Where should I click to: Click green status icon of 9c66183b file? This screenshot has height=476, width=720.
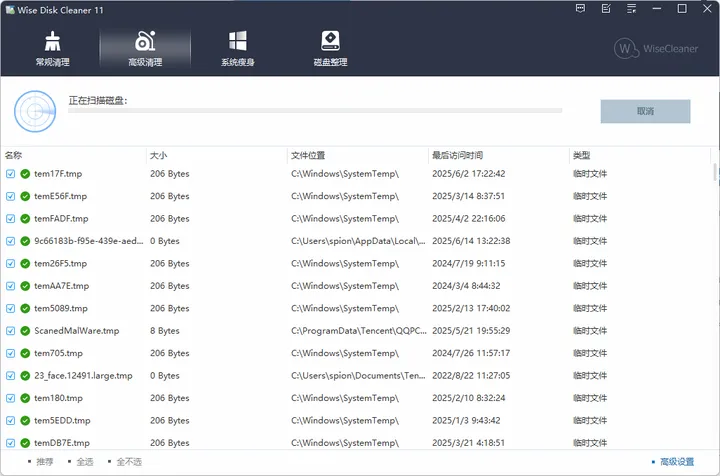tap(25, 241)
